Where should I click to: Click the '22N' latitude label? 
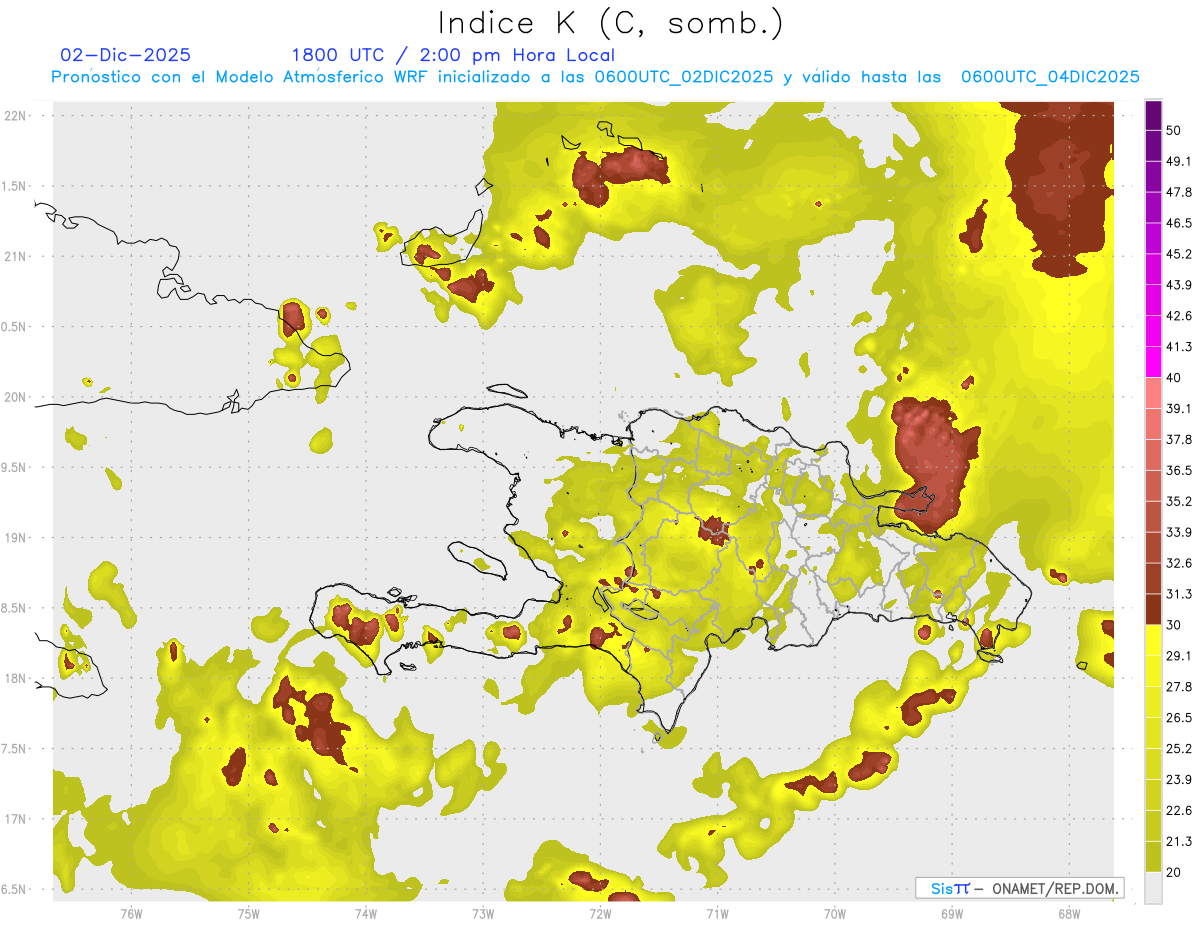(15, 116)
